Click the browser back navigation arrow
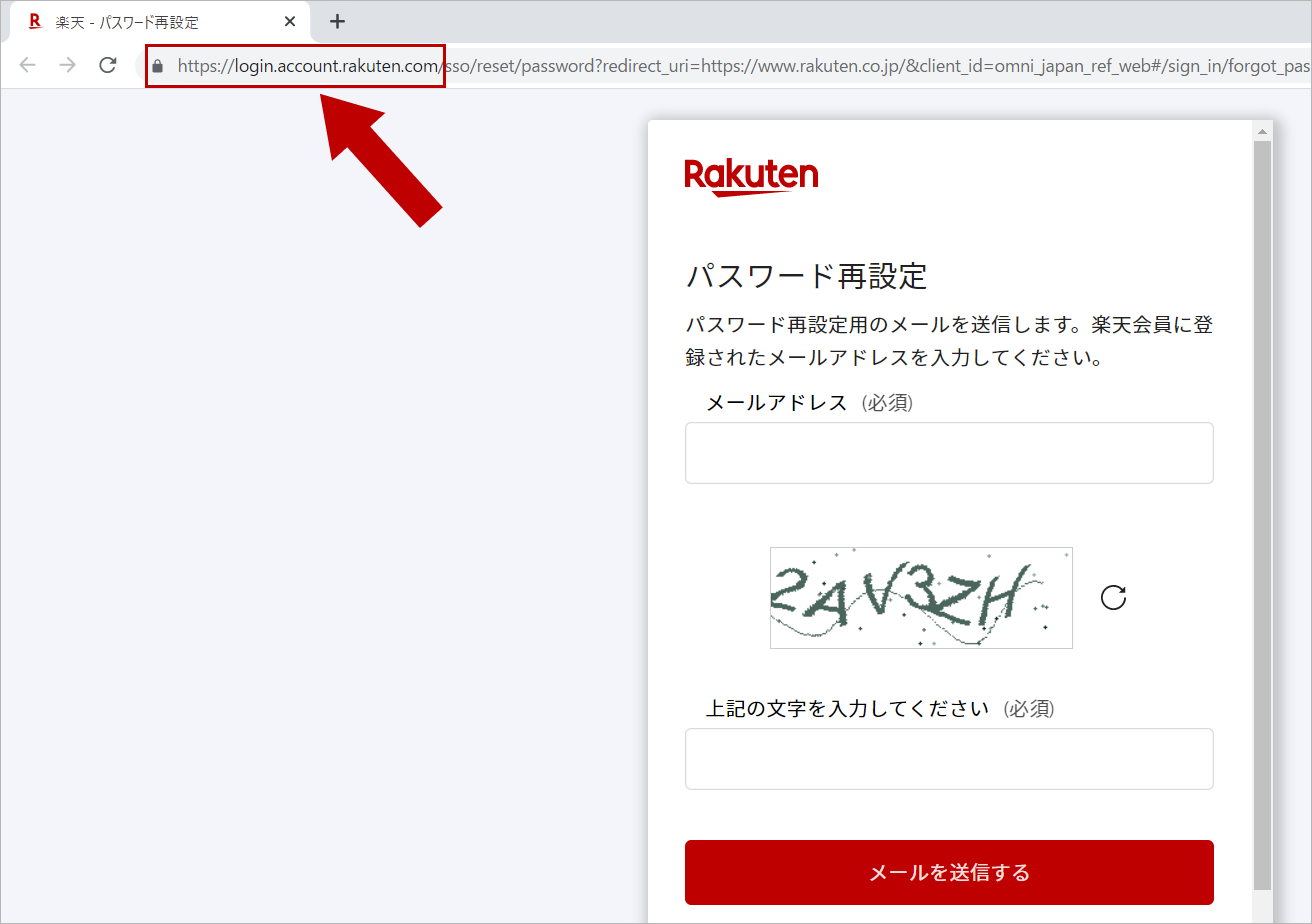Image resolution: width=1312 pixels, height=924 pixels. pos(27,65)
